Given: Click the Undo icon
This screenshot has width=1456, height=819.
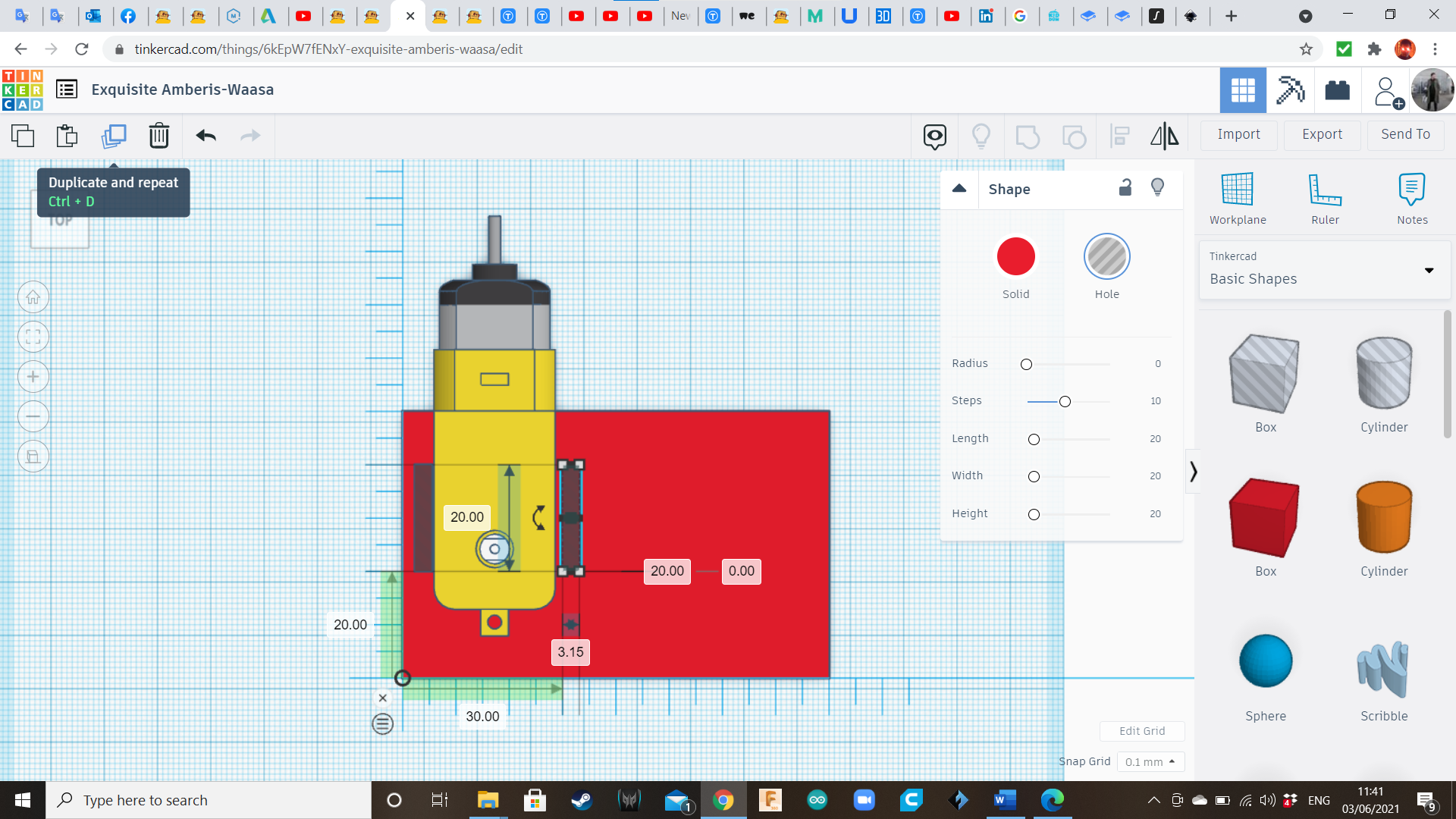Looking at the screenshot, I should tap(204, 136).
